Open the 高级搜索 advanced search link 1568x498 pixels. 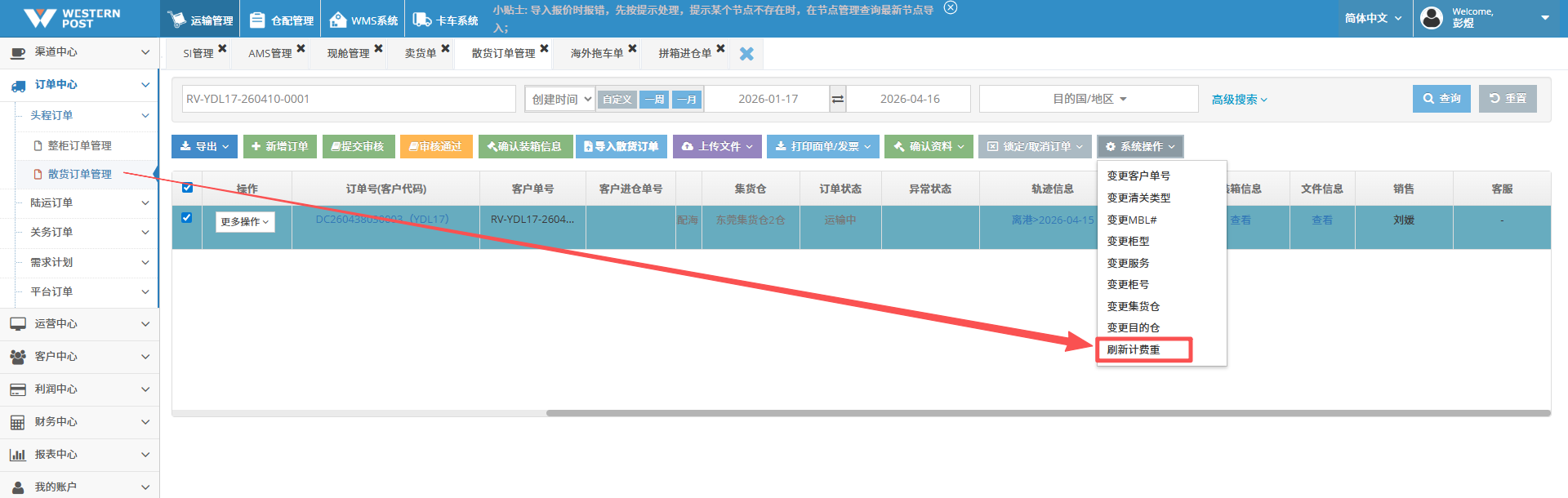(1239, 100)
